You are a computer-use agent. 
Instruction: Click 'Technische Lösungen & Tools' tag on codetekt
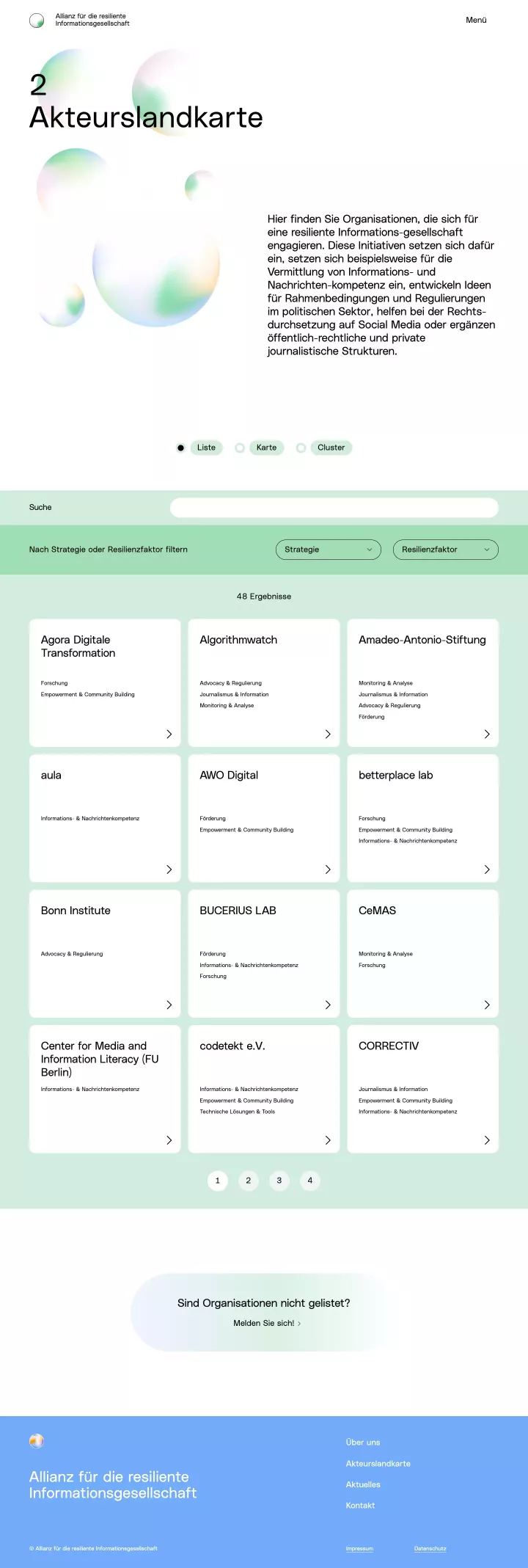pos(238,1112)
